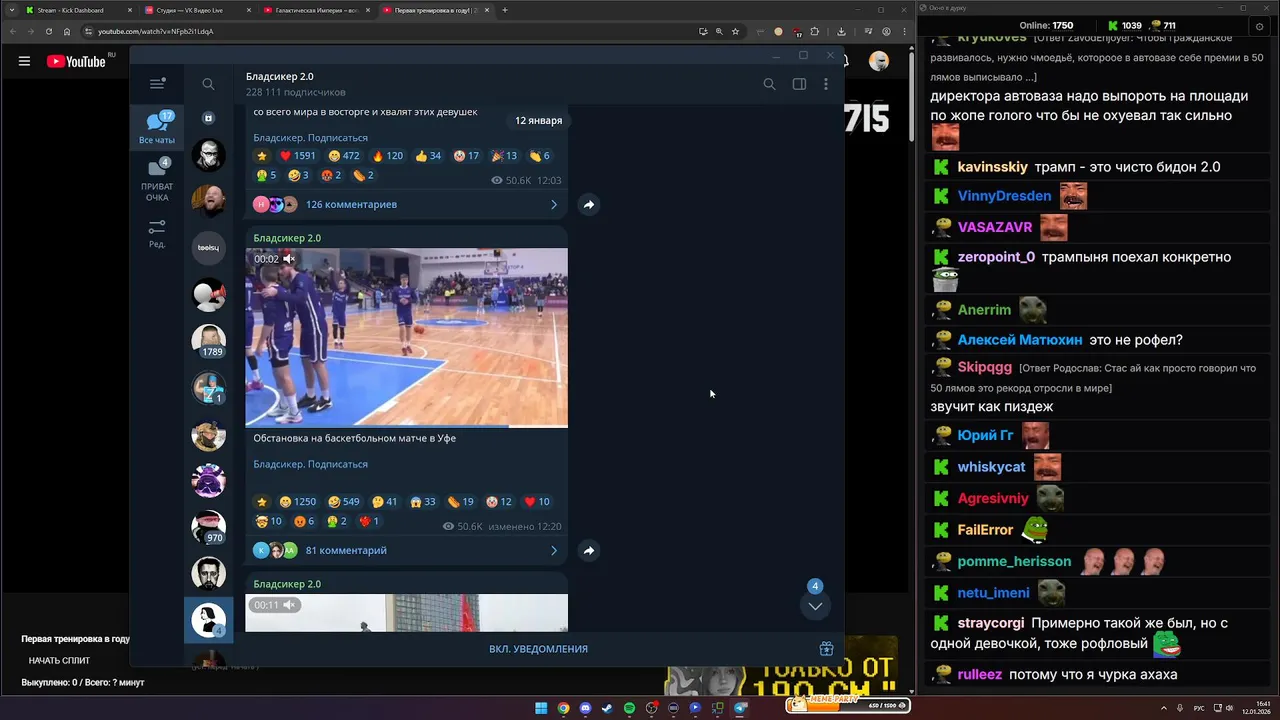Unmute the 00:11 video sound icon
This screenshot has height=720, width=1280.
[x=289, y=605]
